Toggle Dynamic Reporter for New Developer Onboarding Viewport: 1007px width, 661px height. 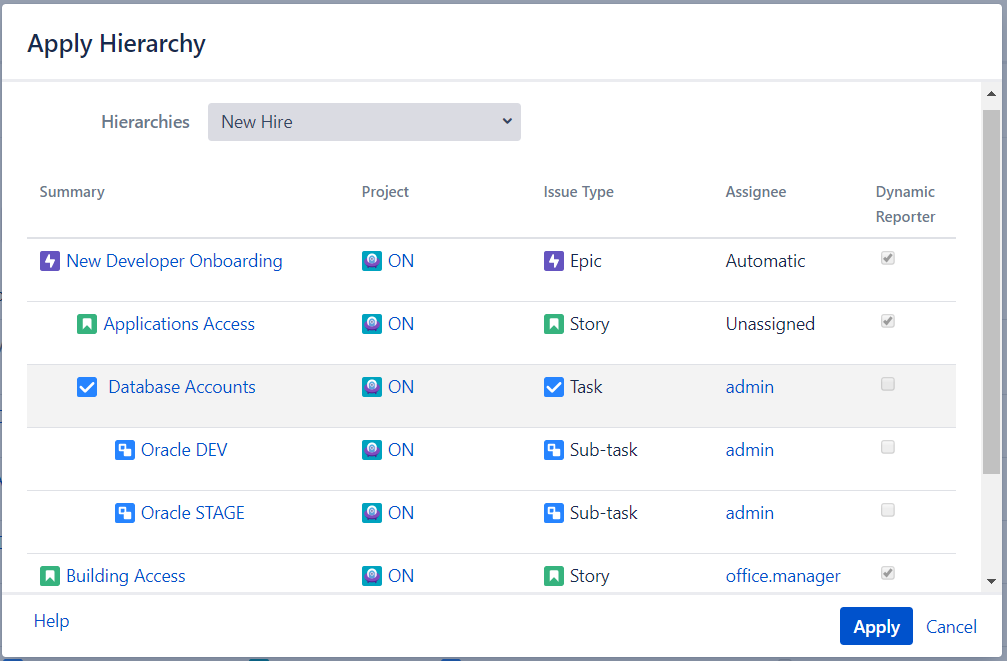pyautogui.click(x=887, y=259)
